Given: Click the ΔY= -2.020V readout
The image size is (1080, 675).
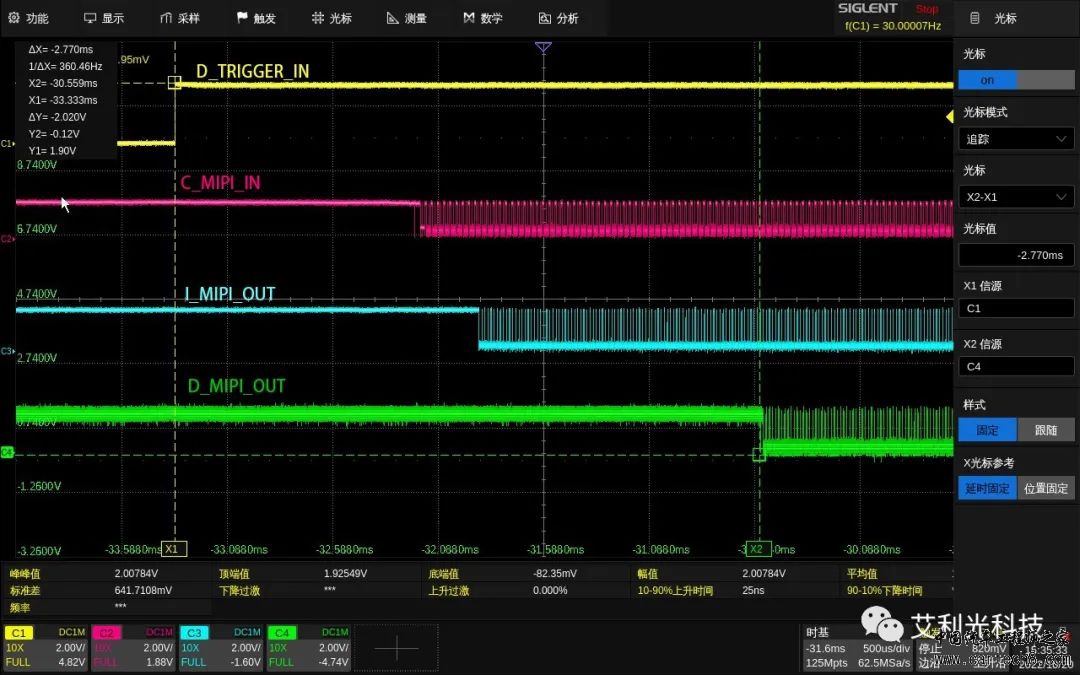Looking at the screenshot, I should coord(57,117).
